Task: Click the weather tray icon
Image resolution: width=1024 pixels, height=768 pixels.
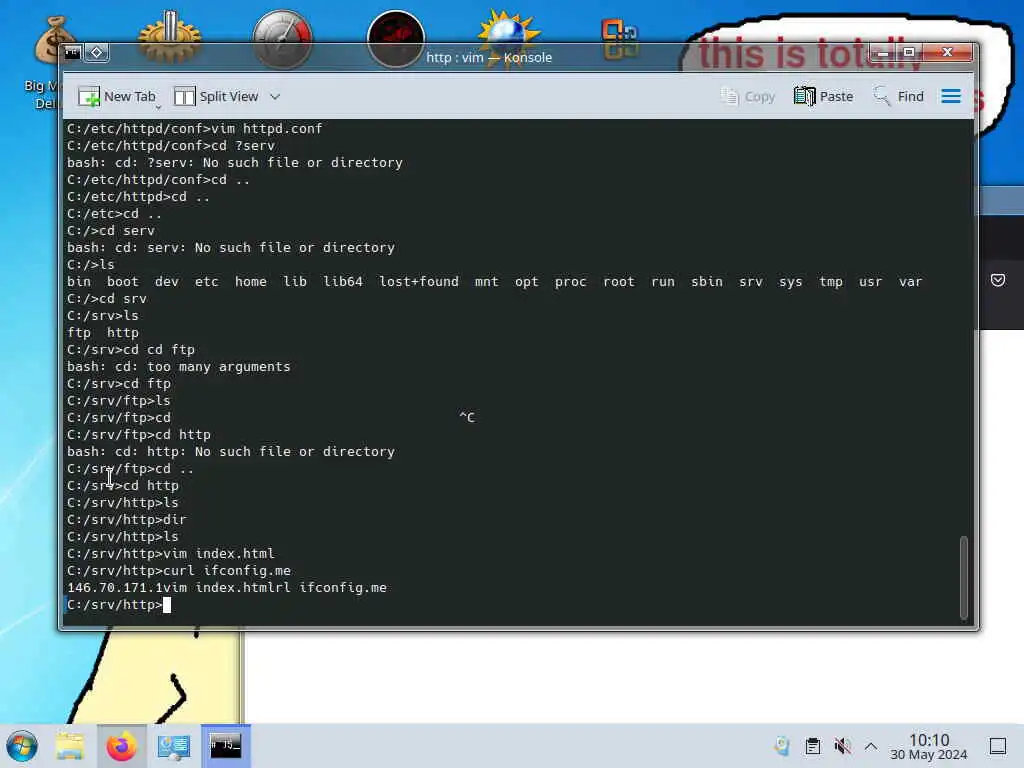Action: pos(782,746)
